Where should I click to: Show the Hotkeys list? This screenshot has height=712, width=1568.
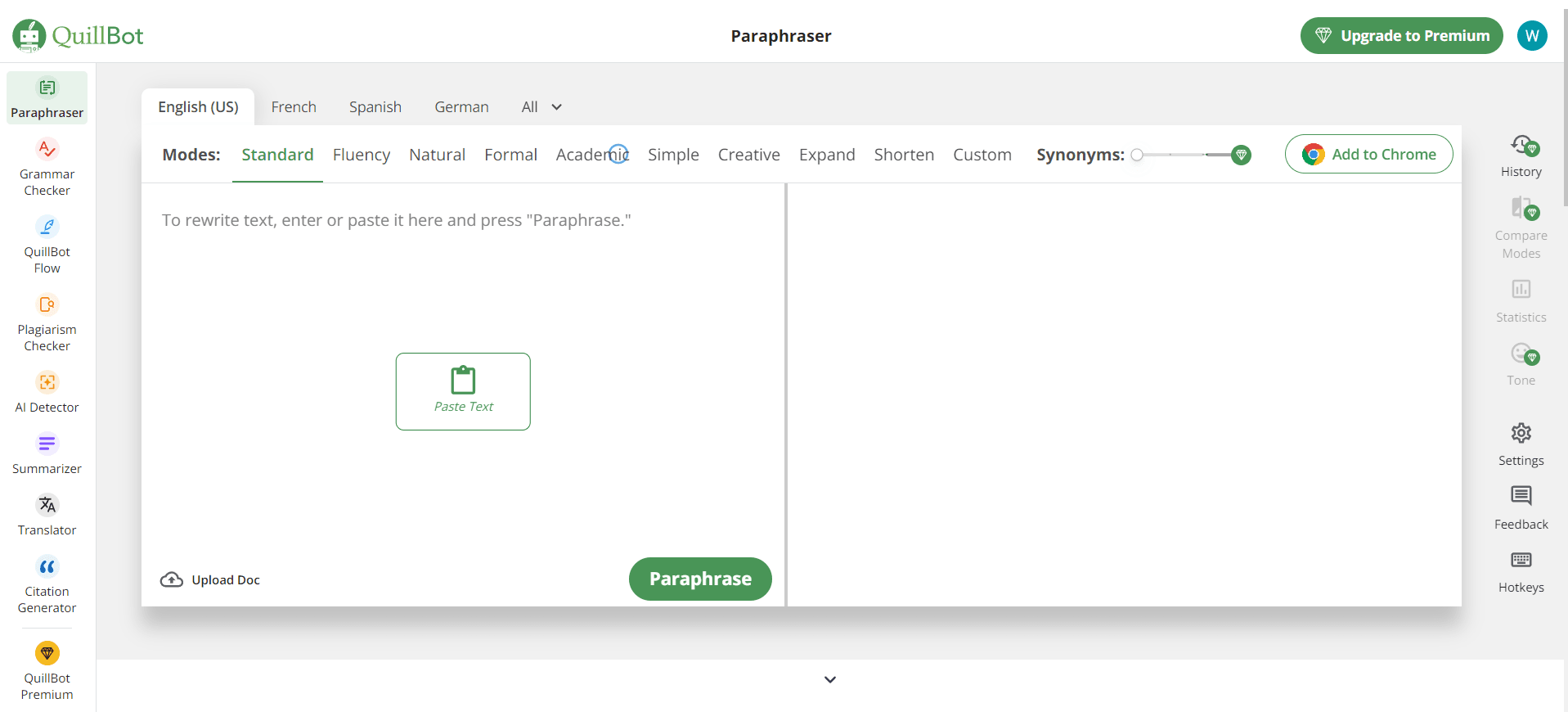pyautogui.click(x=1521, y=571)
